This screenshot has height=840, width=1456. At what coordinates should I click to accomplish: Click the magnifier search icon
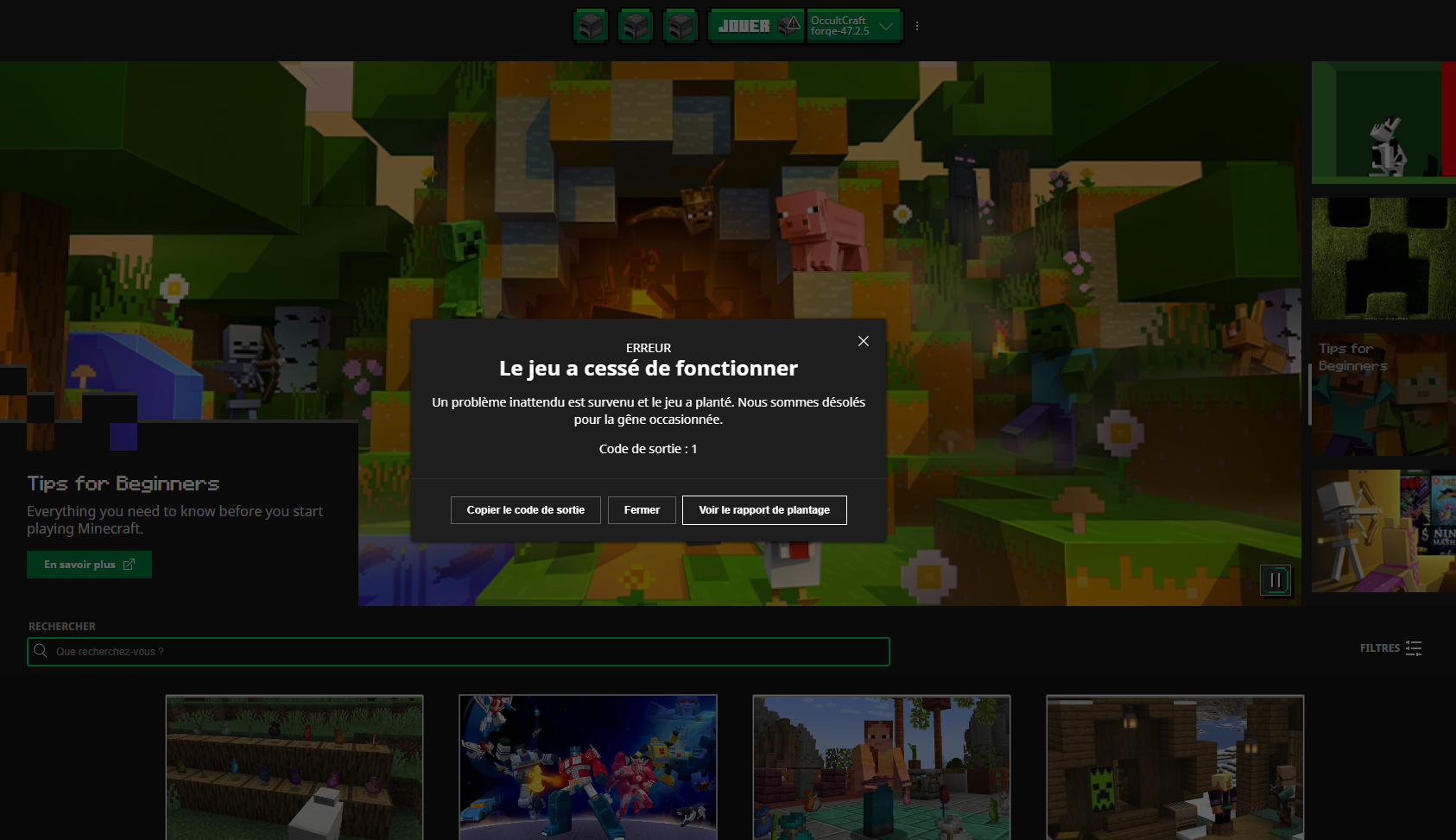41,651
